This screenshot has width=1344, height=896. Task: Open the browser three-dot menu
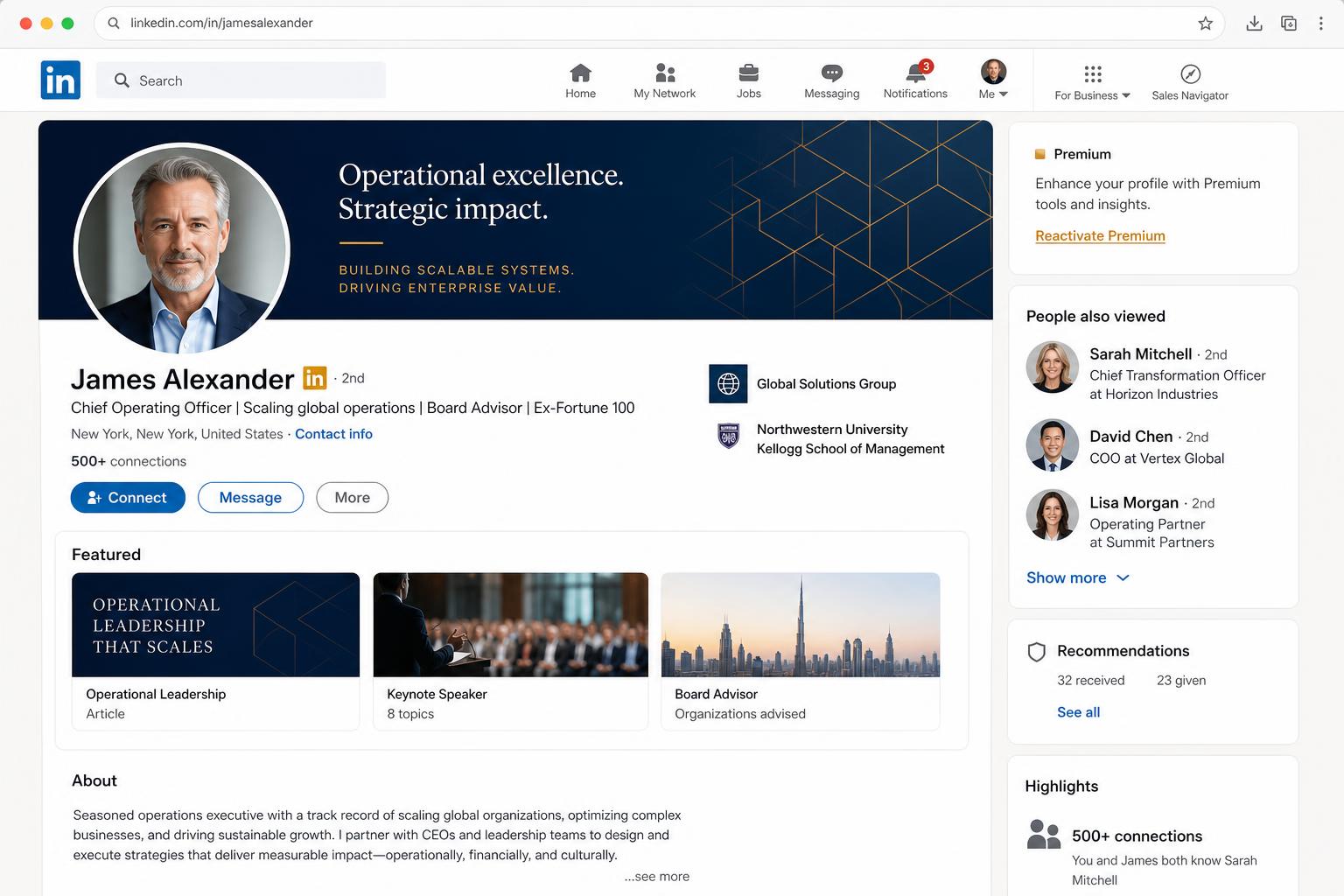1321,24
